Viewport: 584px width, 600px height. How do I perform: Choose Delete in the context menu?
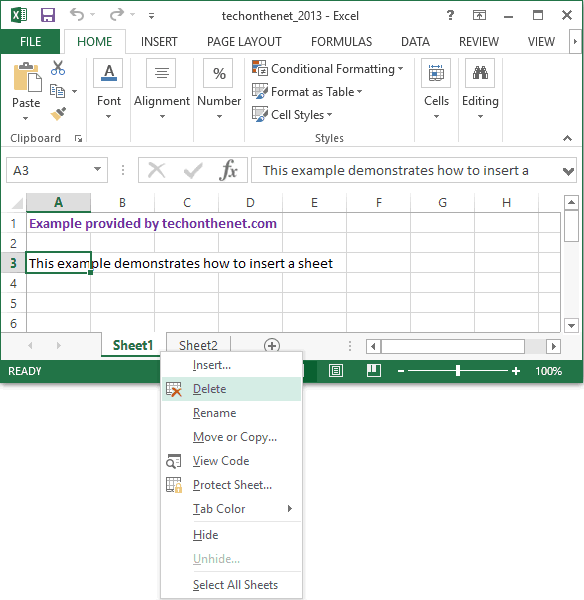tap(231, 389)
